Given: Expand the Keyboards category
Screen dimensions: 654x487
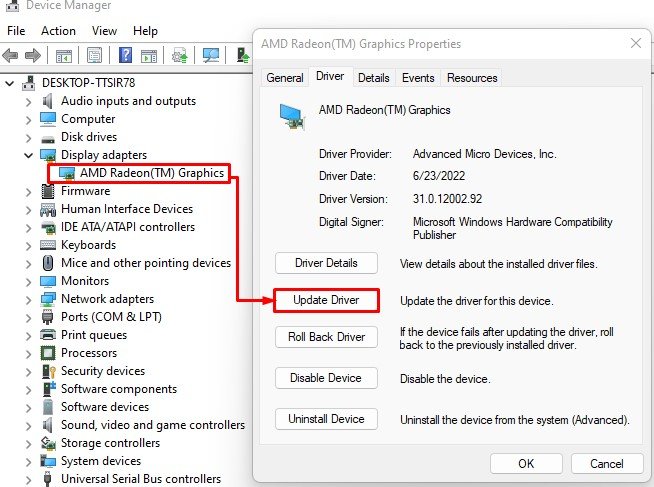Looking at the screenshot, I should click(28, 245).
